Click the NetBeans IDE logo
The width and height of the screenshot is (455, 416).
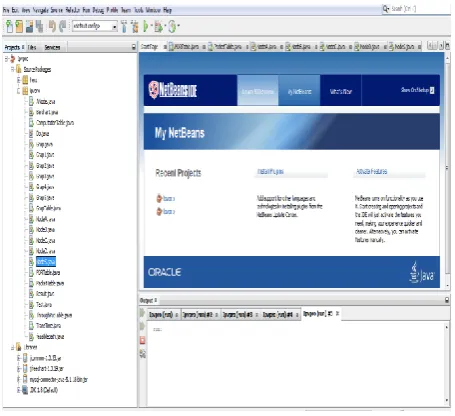point(173,90)
